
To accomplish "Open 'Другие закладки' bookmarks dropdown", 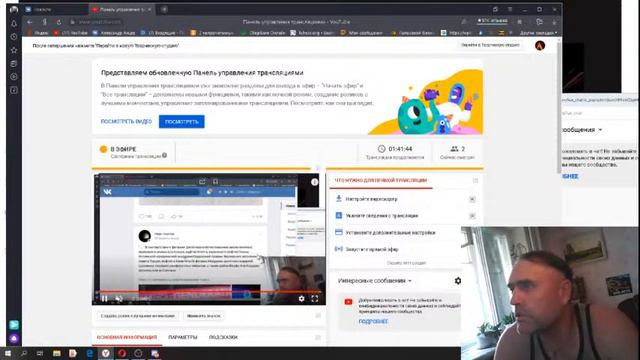I will tap(538, 33).
